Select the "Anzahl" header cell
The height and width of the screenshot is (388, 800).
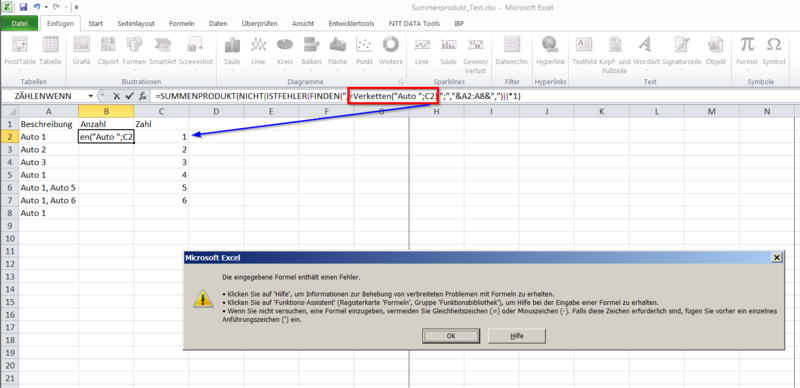106,124
